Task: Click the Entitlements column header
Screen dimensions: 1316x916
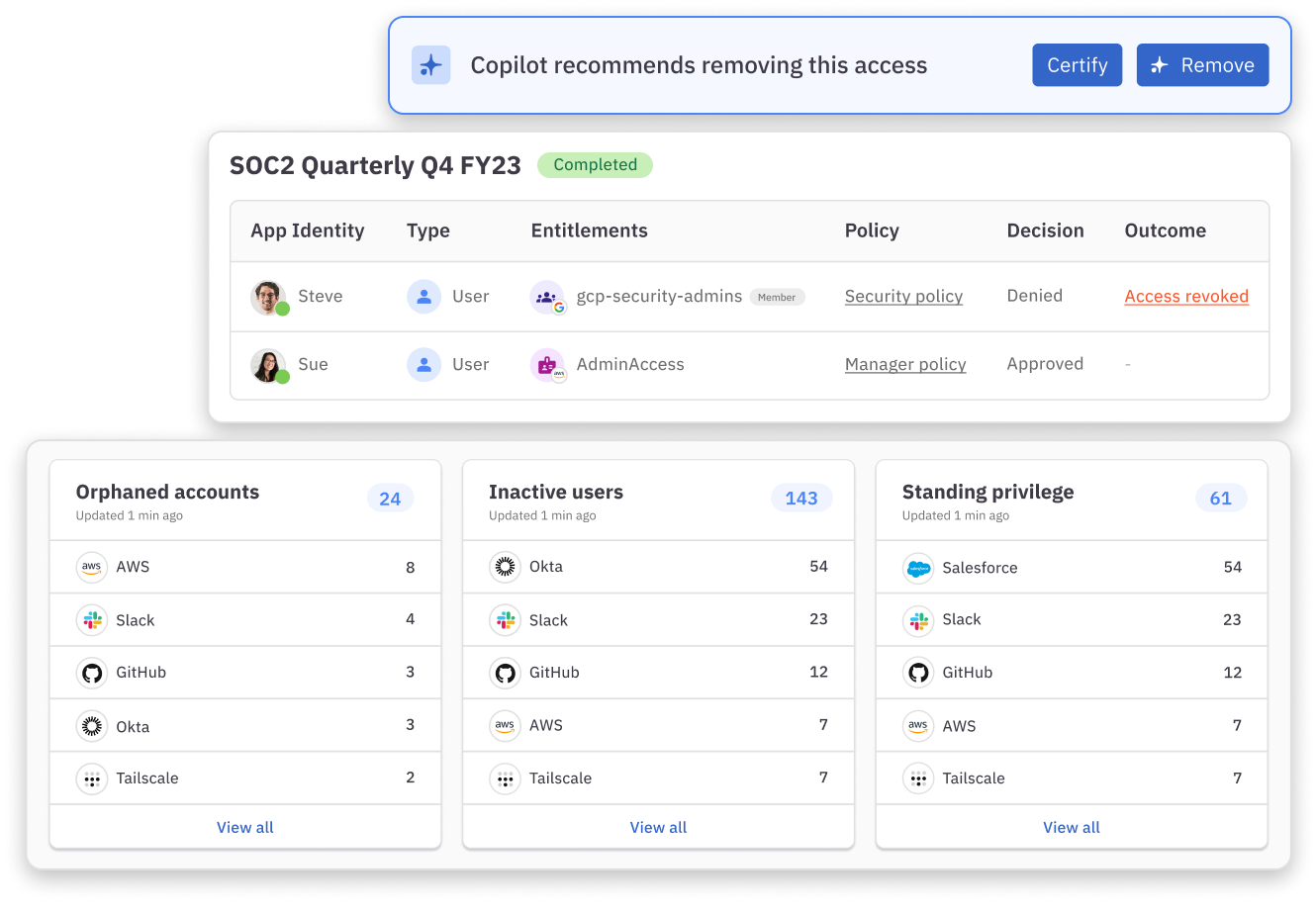Action: tap(589, 230)
